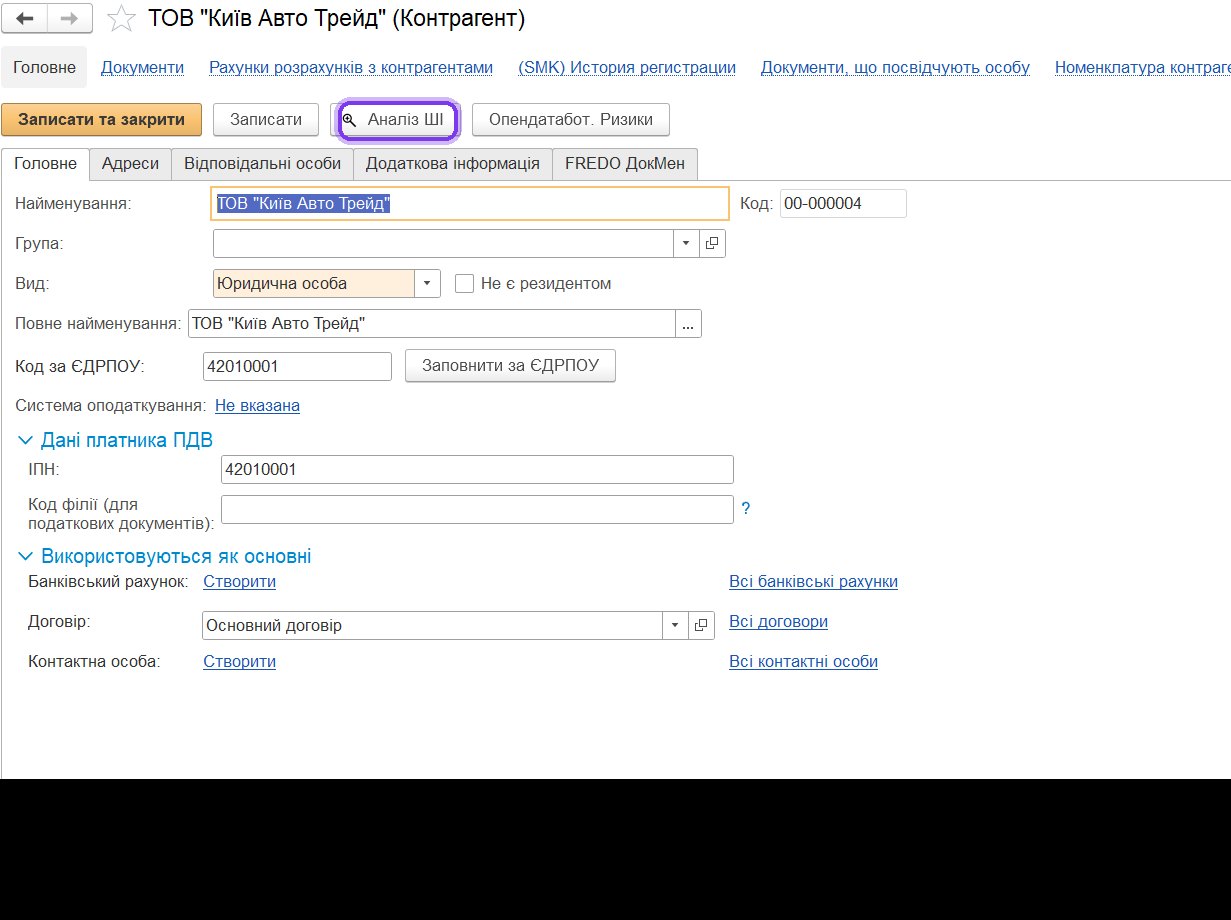
Task: Add this contractor to favorites with the star
Action: (x=121, y=18)
